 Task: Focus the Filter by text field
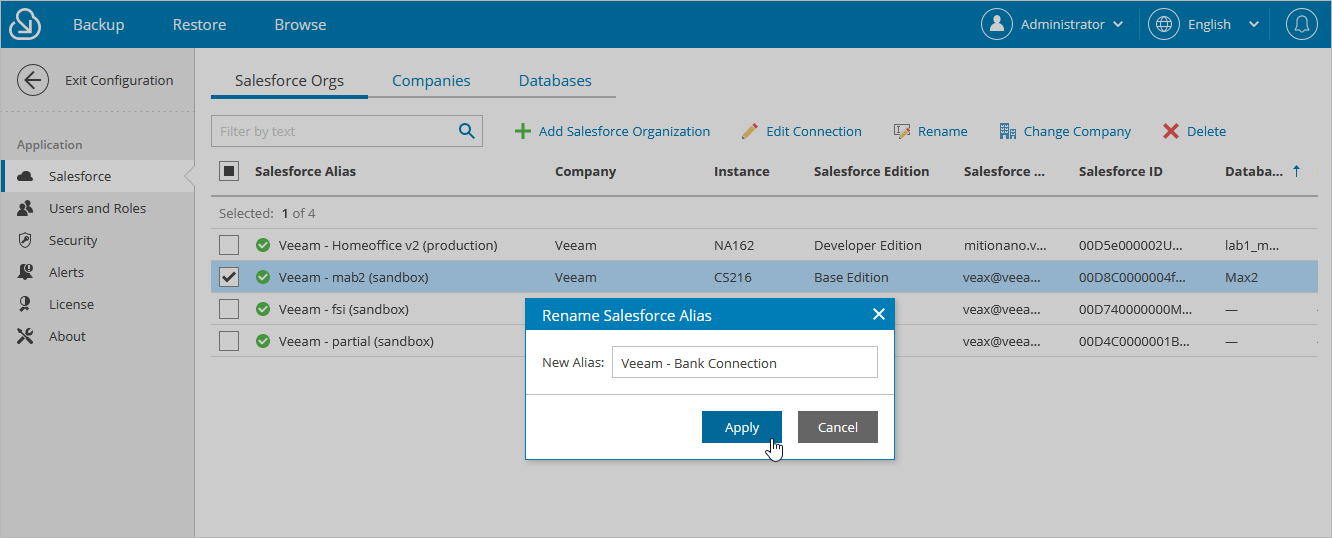coord(333,131)
